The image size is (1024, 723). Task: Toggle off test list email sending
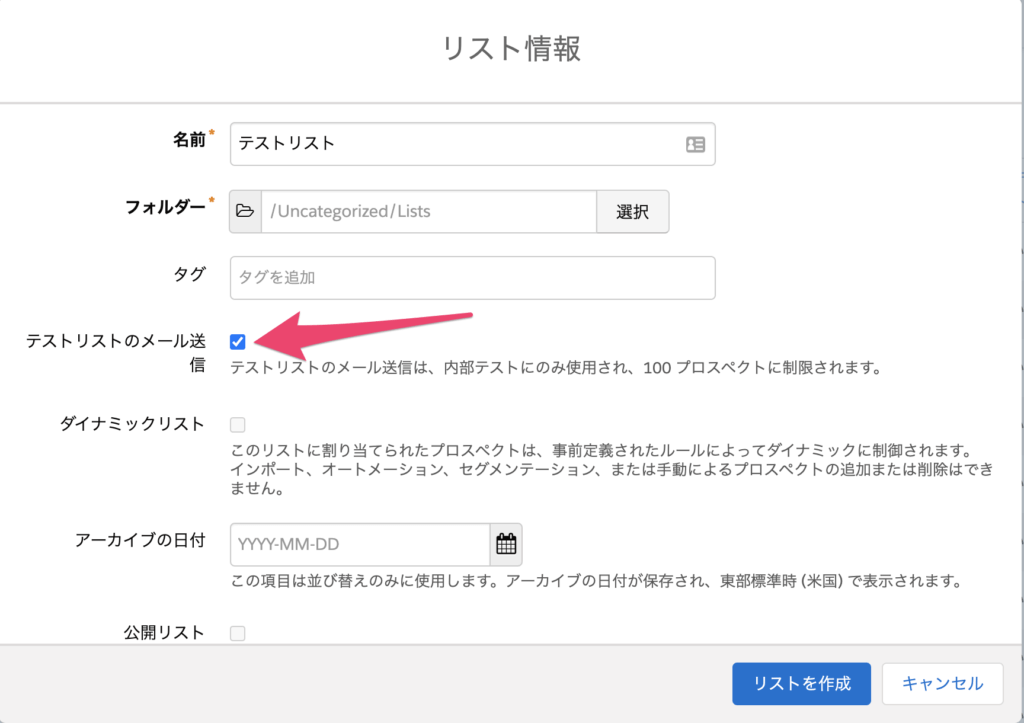(237, 342)
